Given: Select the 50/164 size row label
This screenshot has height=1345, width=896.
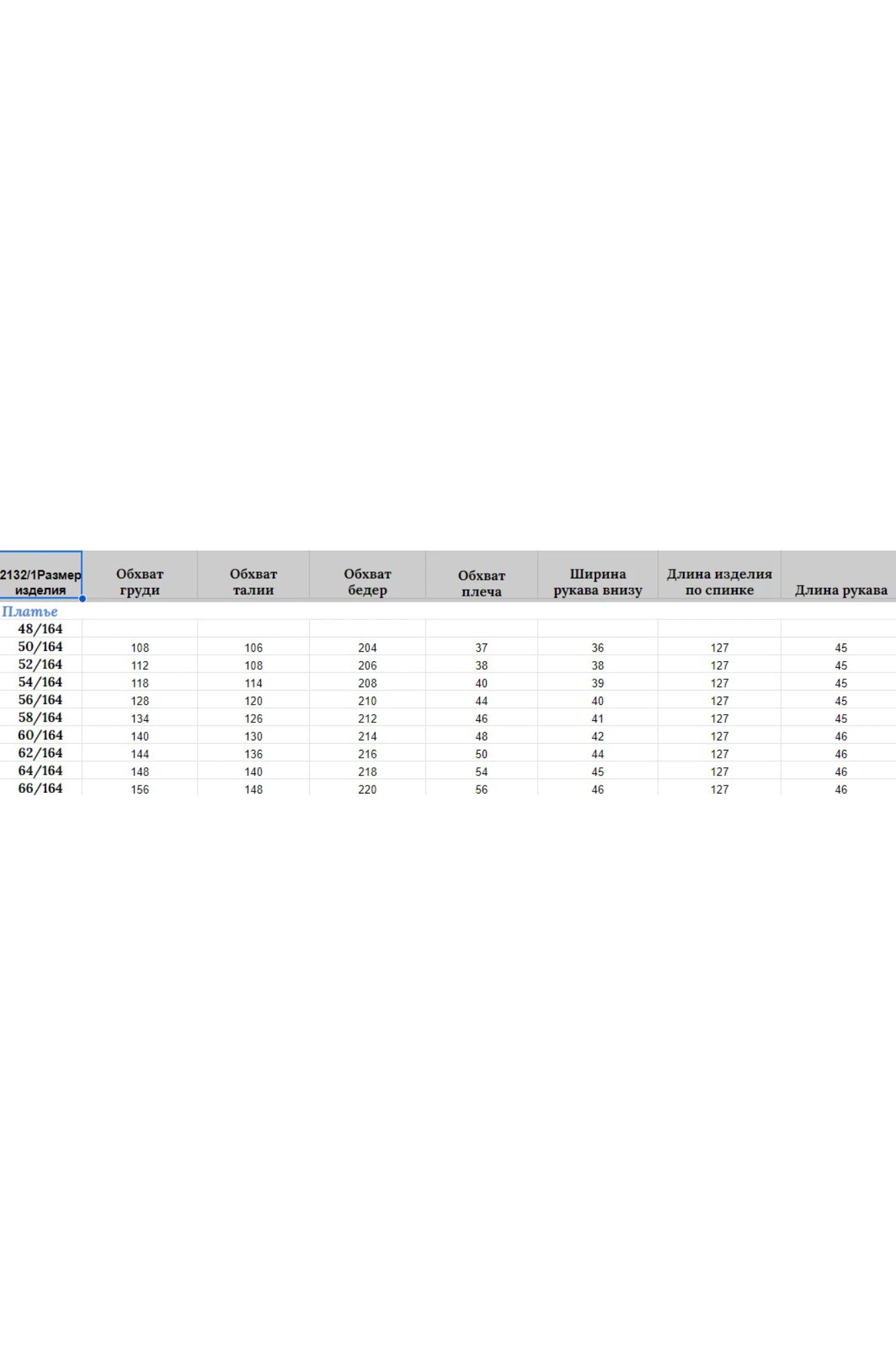Looking at the screenshot, I should tap(40, 646).
